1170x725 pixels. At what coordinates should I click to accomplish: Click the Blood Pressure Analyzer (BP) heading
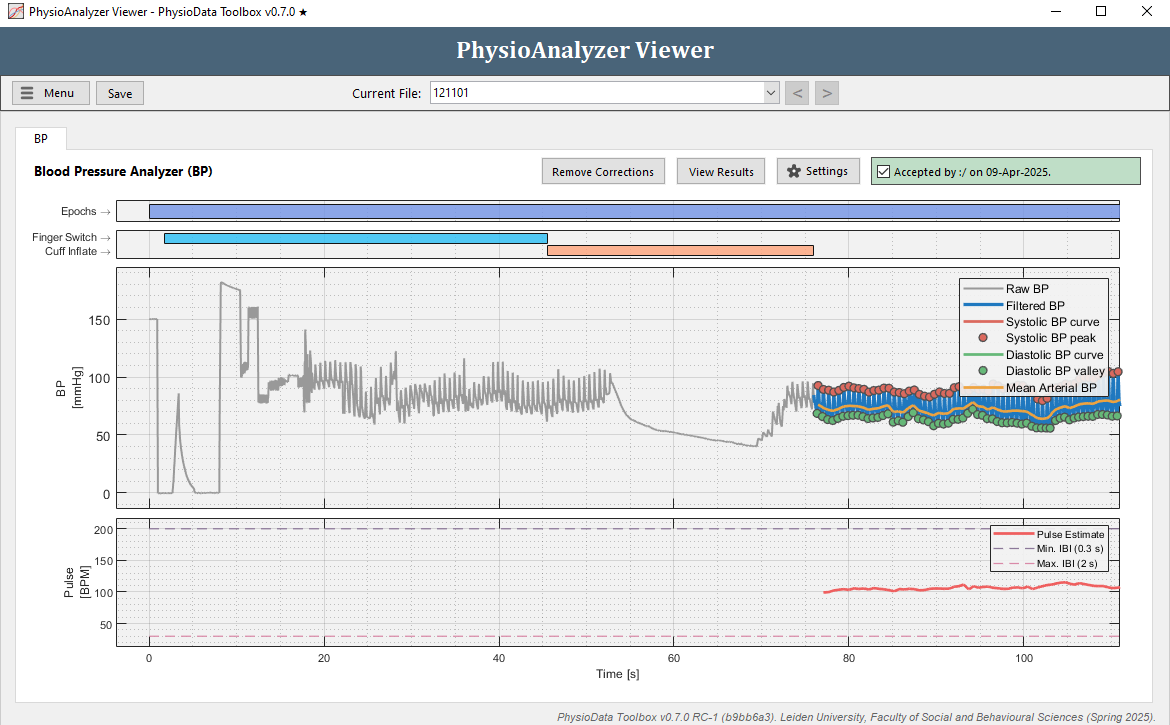click(123, 172)
